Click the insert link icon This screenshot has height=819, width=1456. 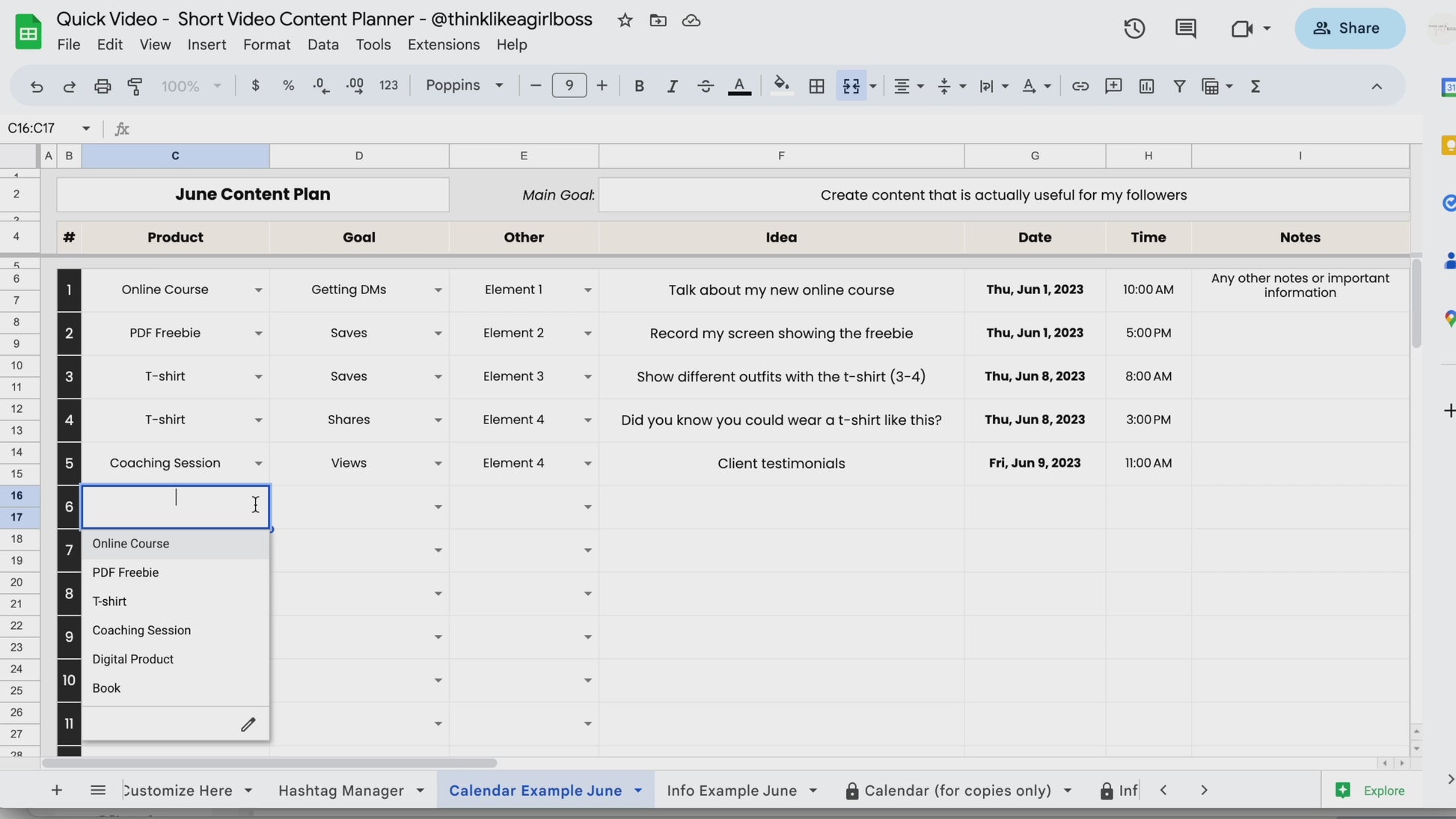pos(1080,86)
